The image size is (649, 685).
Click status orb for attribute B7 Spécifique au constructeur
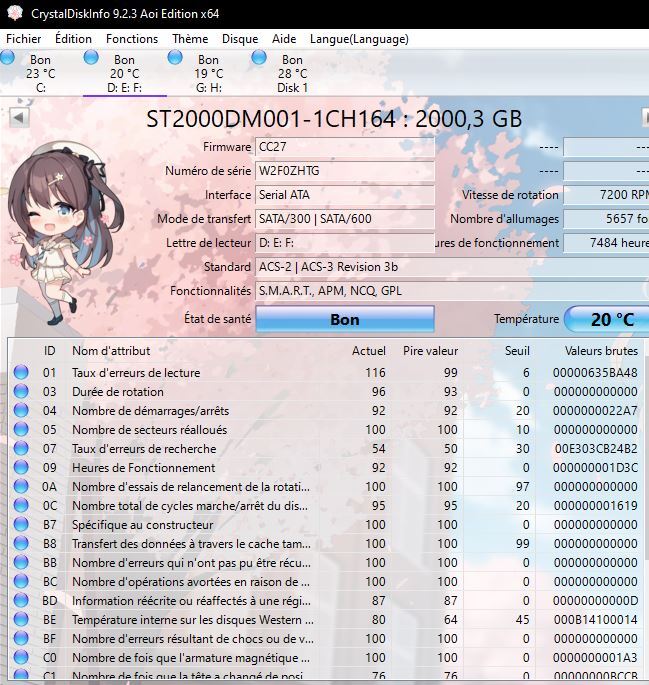pyautogui.click(x=21, y=524)
